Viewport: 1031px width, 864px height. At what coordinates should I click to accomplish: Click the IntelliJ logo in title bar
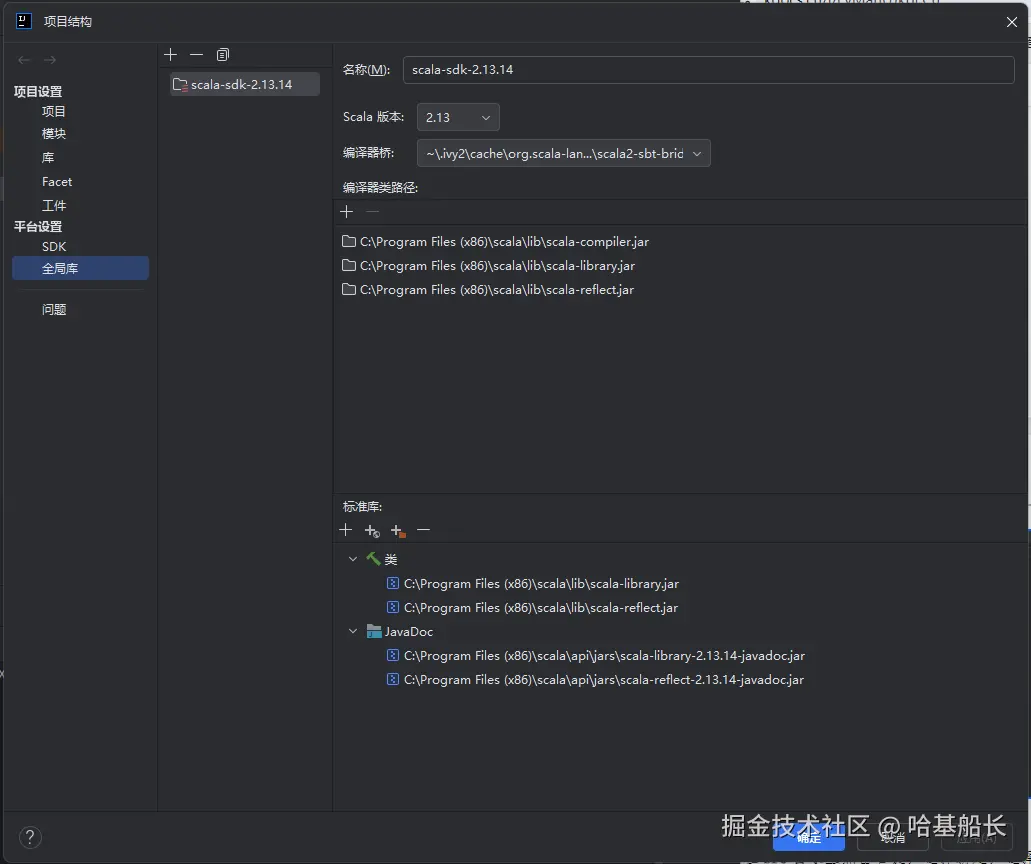pyautogui.click(x=24, y=21)
